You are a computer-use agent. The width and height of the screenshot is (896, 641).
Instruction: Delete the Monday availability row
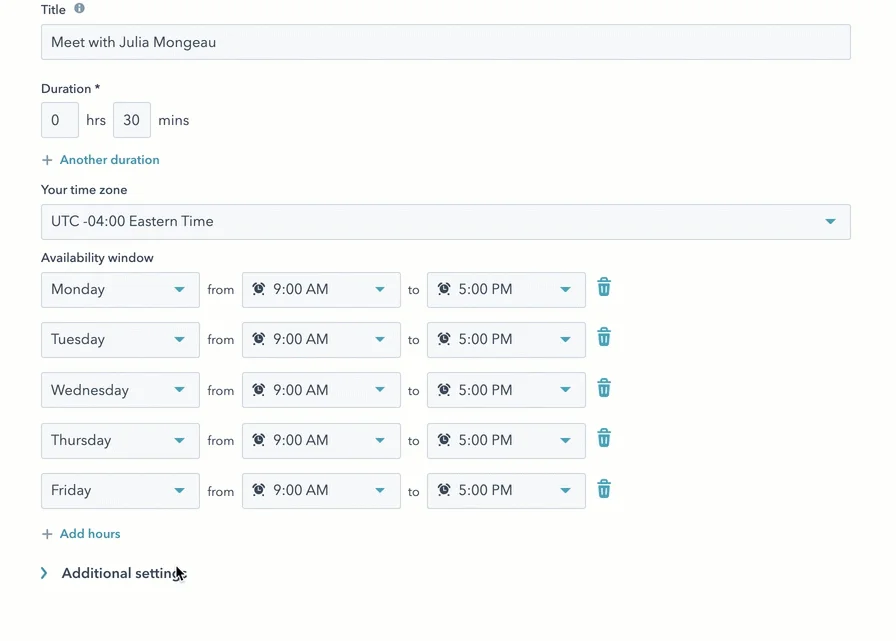(604, 287)
